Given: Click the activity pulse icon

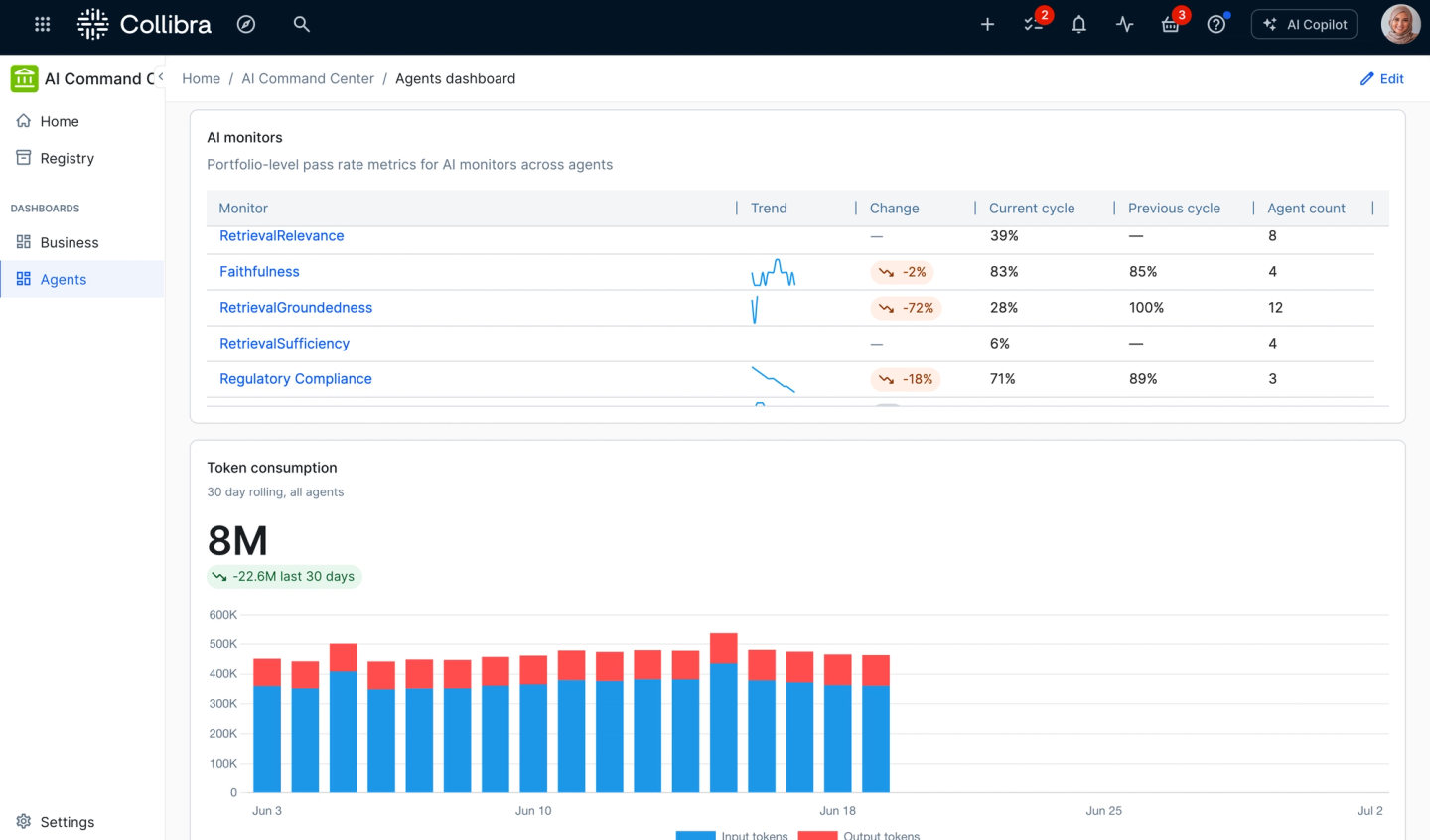Looking at the screenshot, I should click(1124, 24).
